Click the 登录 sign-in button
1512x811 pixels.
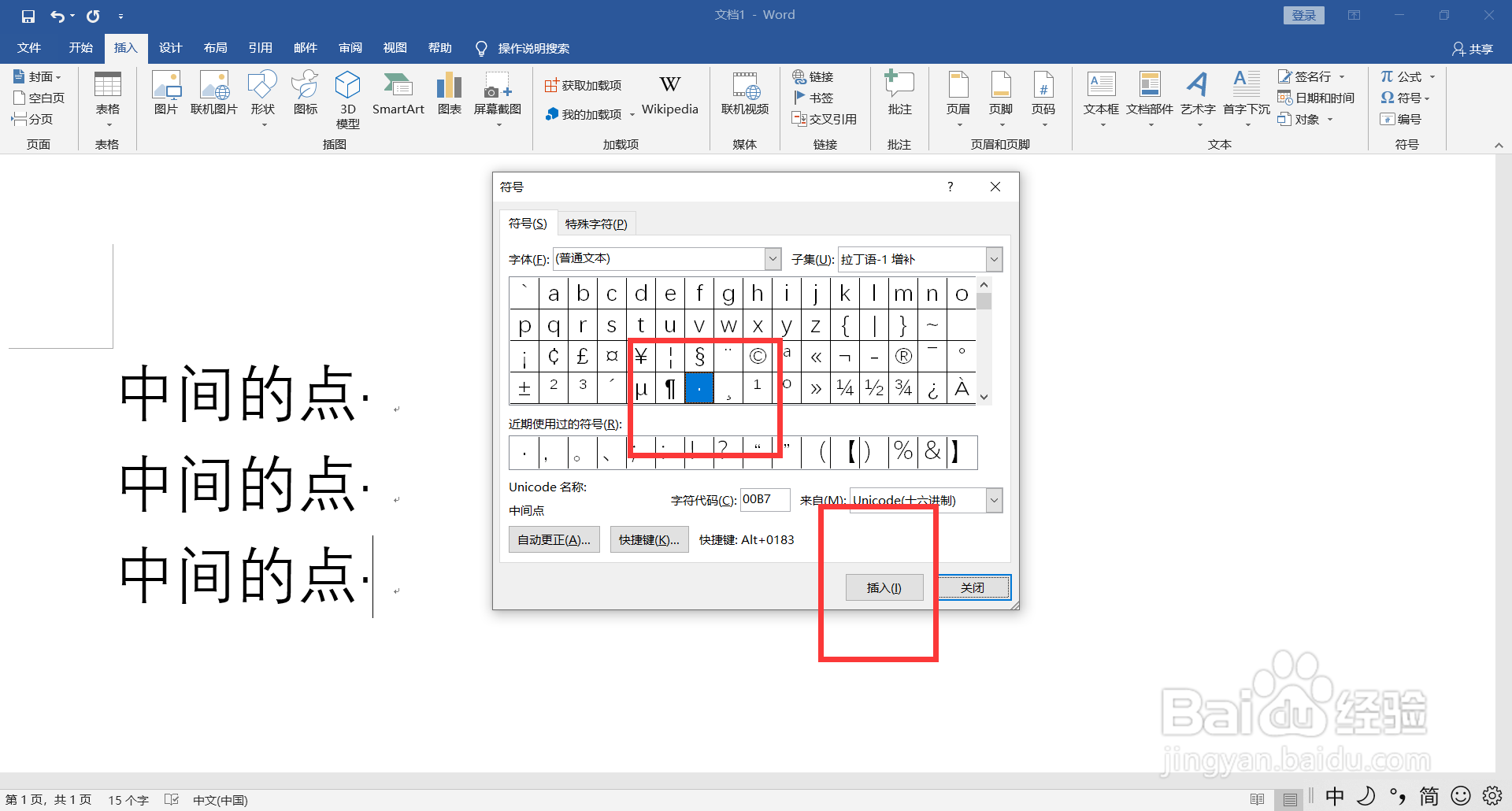coord(1304,16)
